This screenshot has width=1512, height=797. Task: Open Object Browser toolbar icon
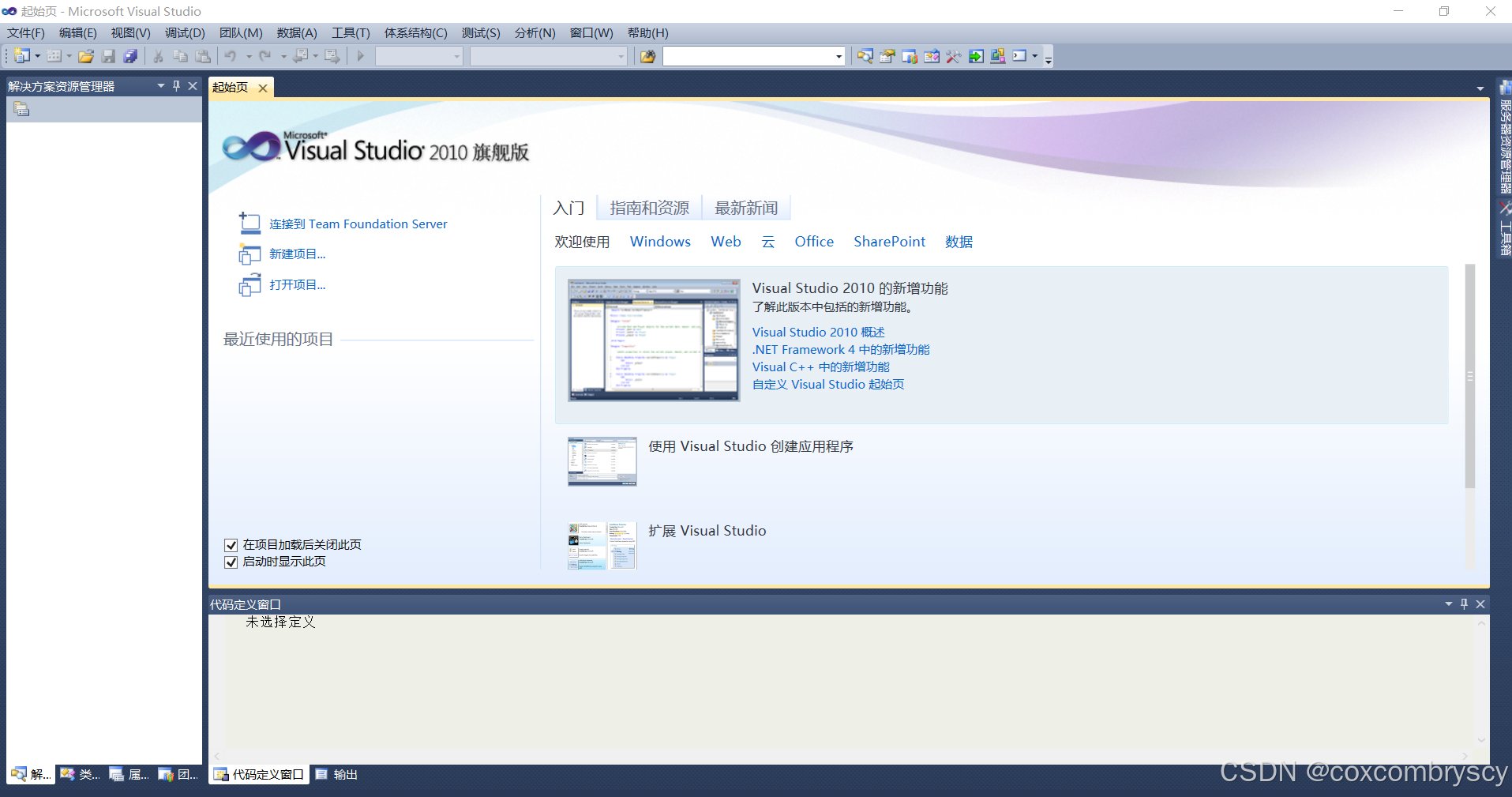click(x=932, y=56)
